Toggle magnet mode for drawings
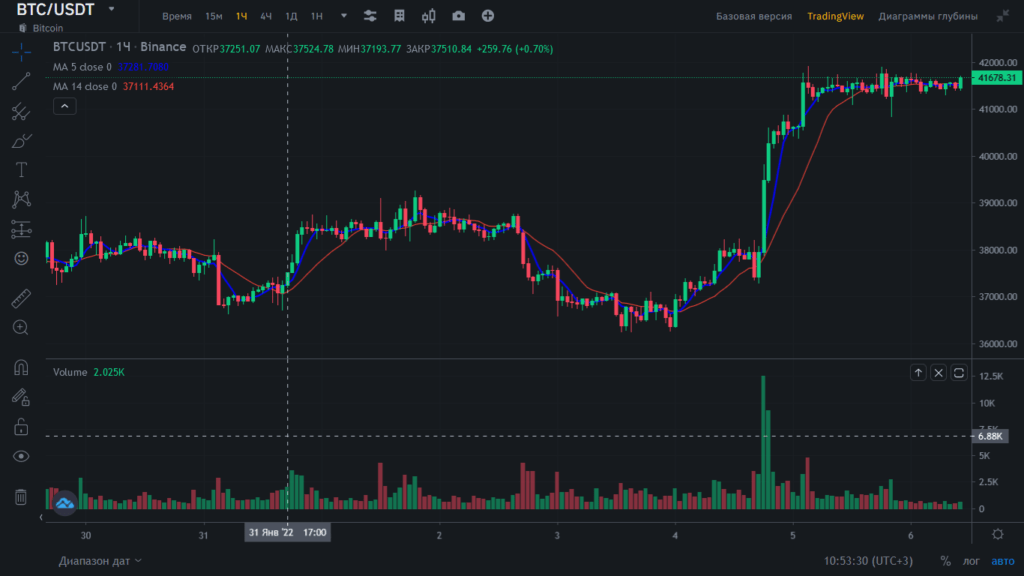The height and width of the screenshot is (576, 1024). coord(21,367)
